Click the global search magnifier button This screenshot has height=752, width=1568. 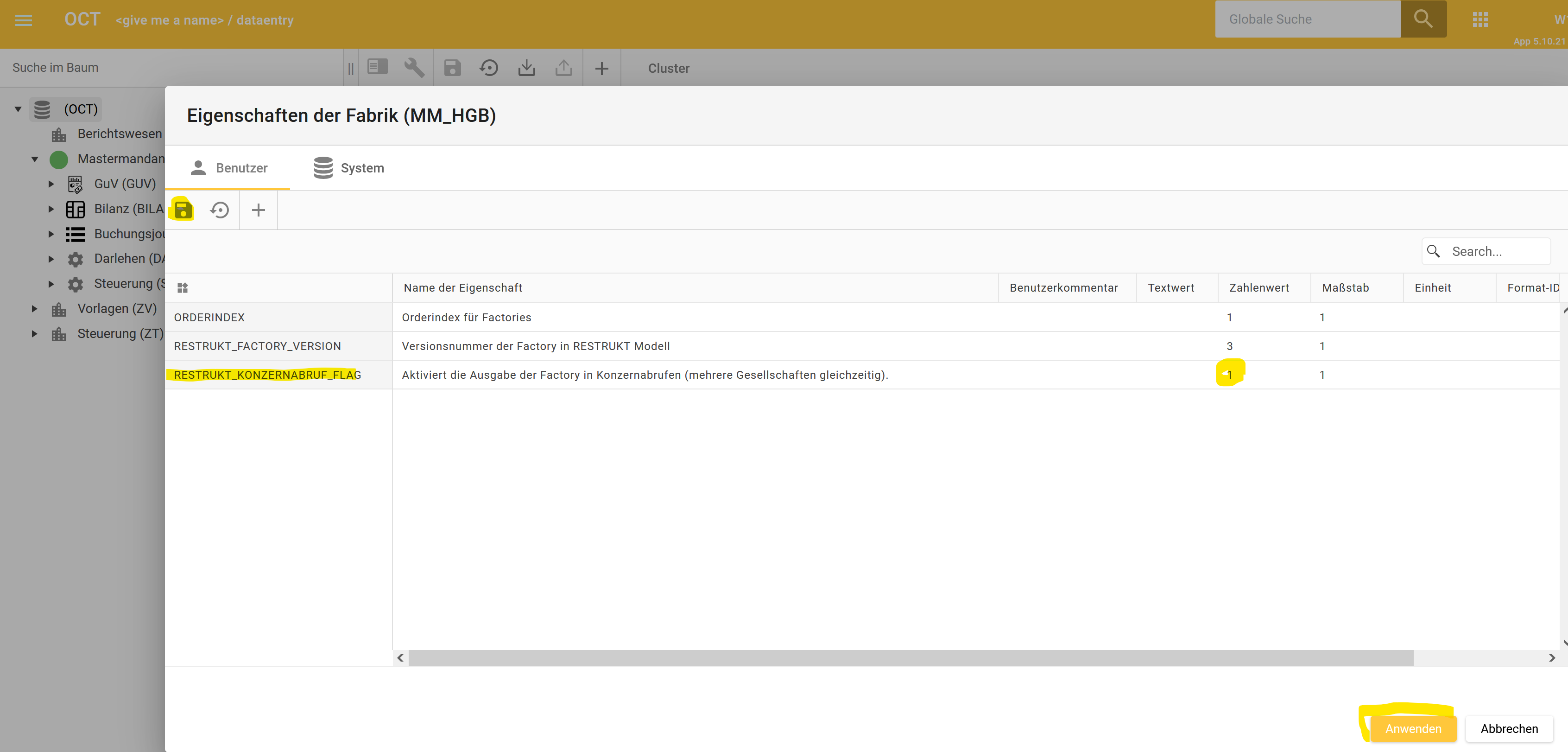1423,19
